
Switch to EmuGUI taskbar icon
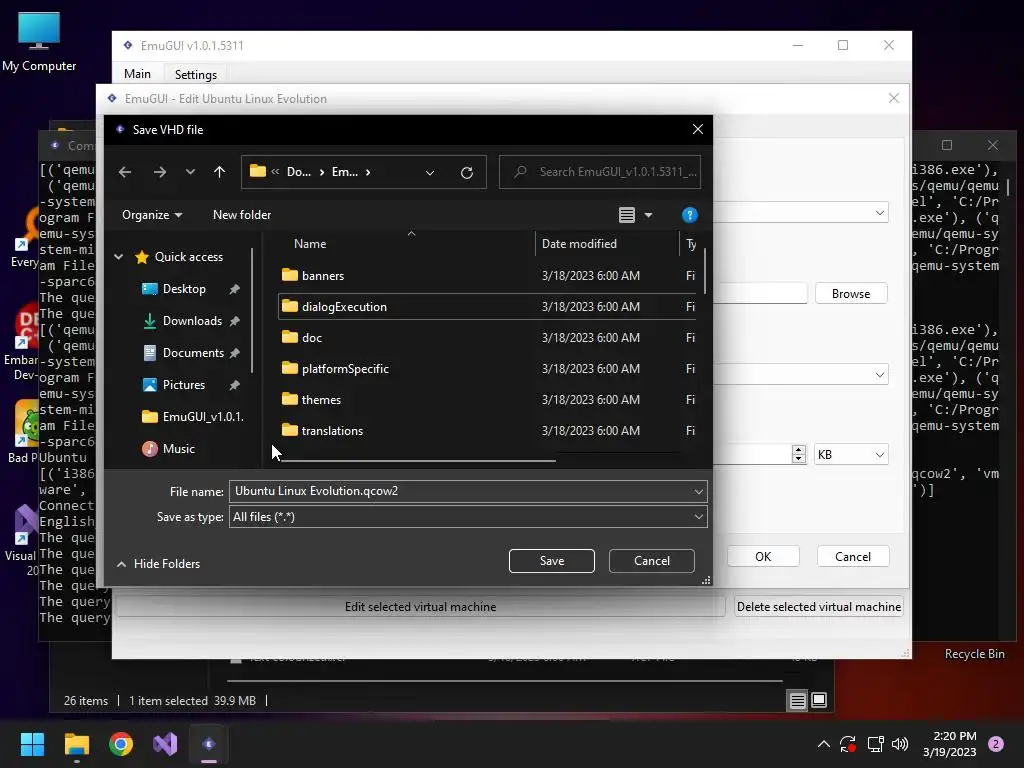[209, 744]
